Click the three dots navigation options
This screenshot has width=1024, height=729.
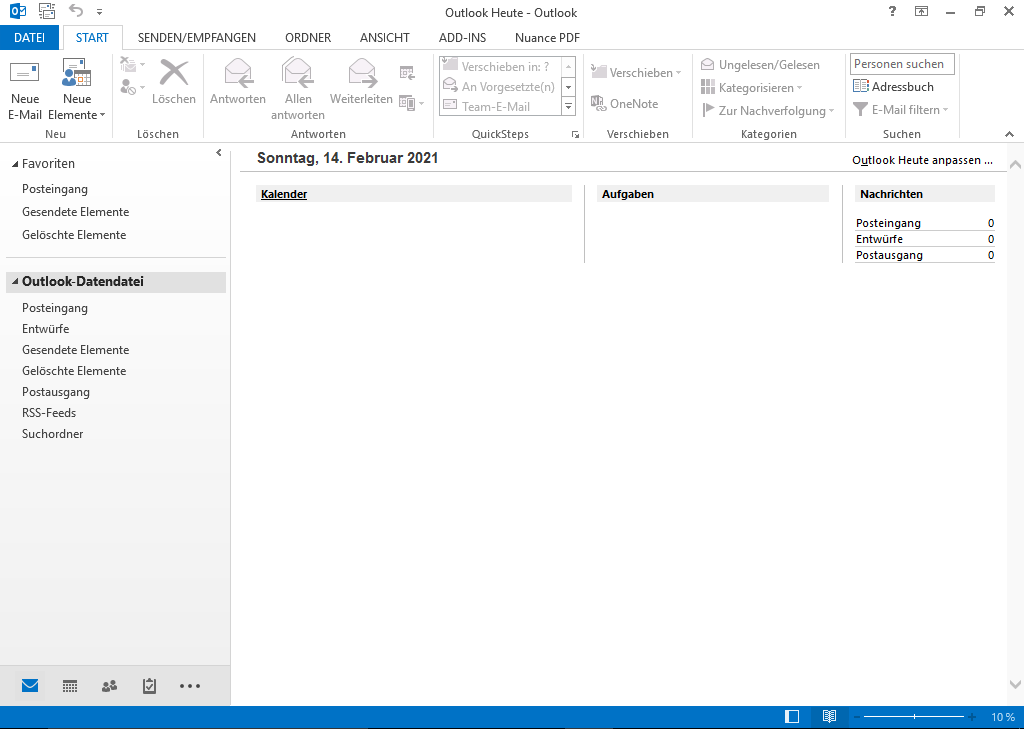[190, 686]
